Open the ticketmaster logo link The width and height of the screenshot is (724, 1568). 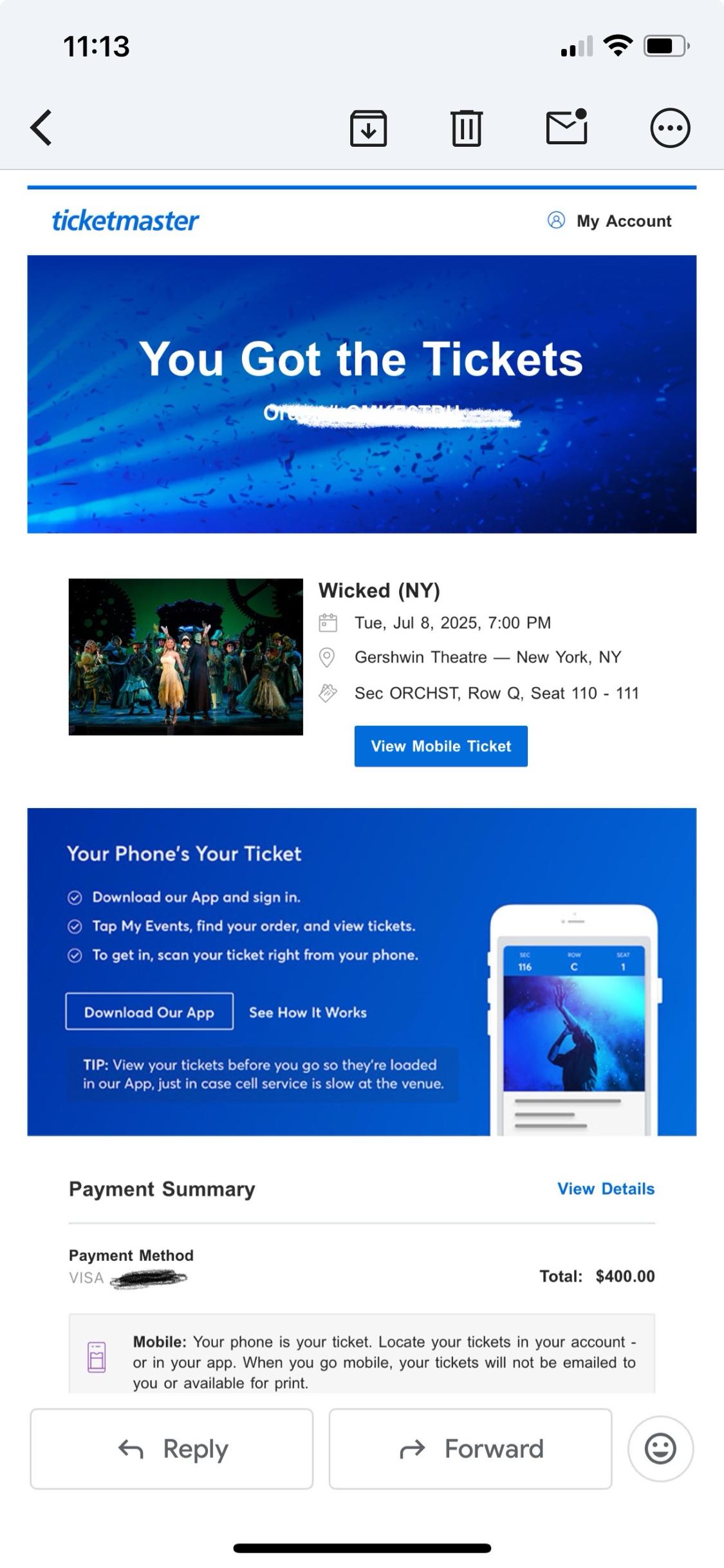(x=125, y=220)
